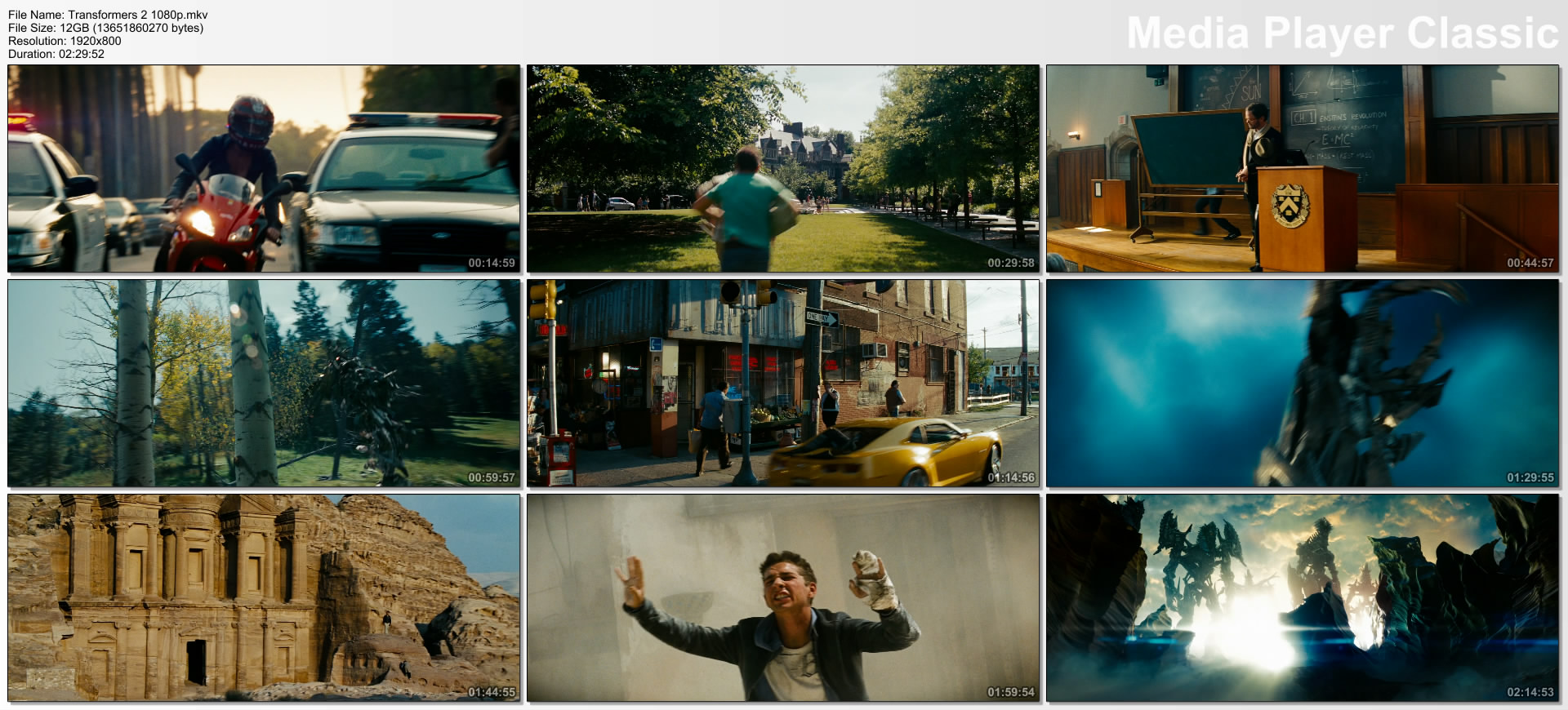Select the yellow Camaro street thumbnail
1568x710 pixels.
(783, 384)
